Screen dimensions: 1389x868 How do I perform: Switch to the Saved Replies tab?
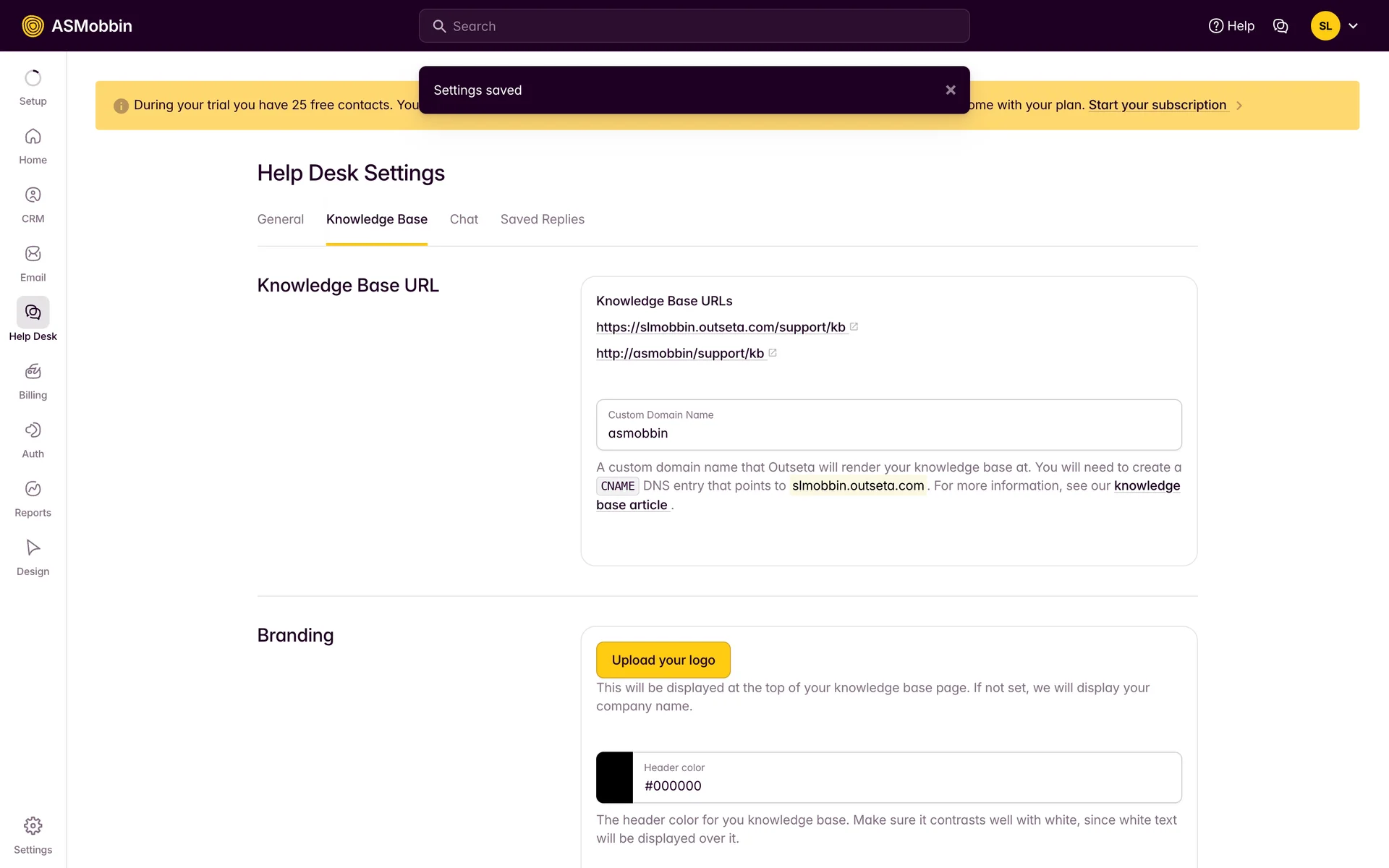[x=542, y=219]
